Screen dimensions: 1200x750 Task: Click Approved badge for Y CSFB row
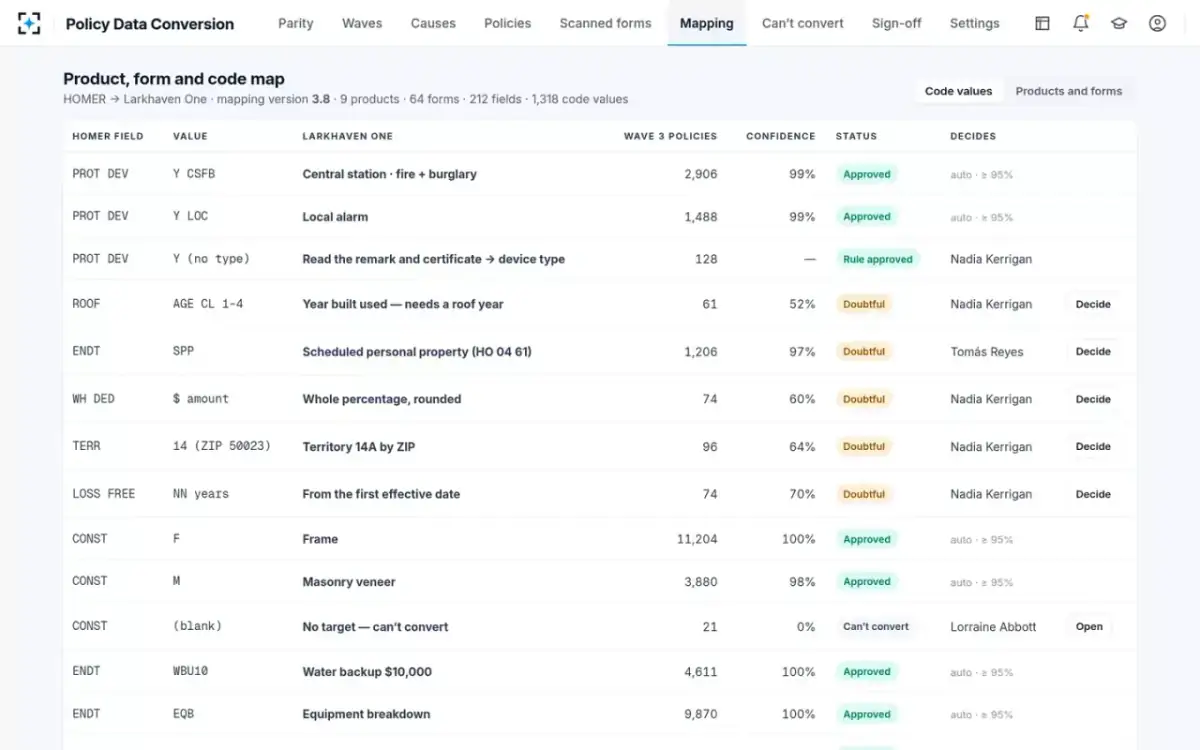(x=867, y=174)
